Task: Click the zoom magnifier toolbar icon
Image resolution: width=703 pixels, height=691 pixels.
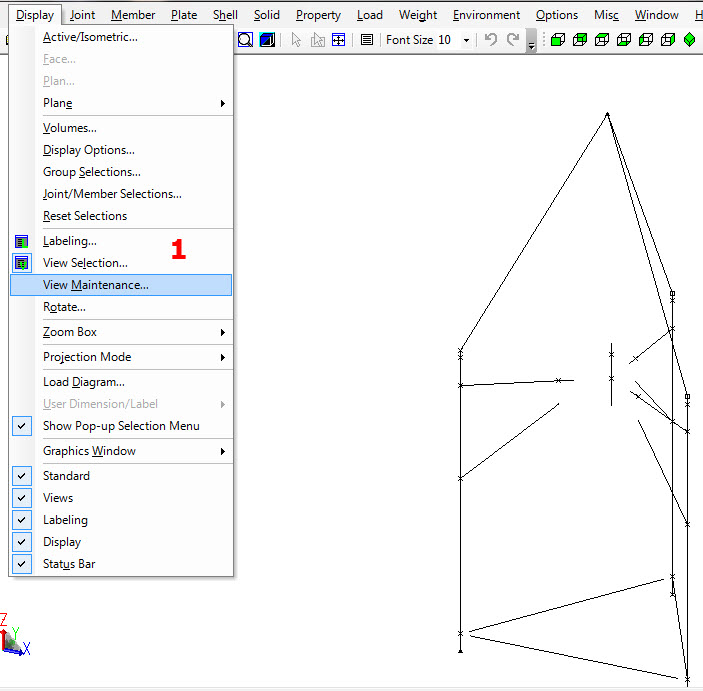Action: point(245,40)
